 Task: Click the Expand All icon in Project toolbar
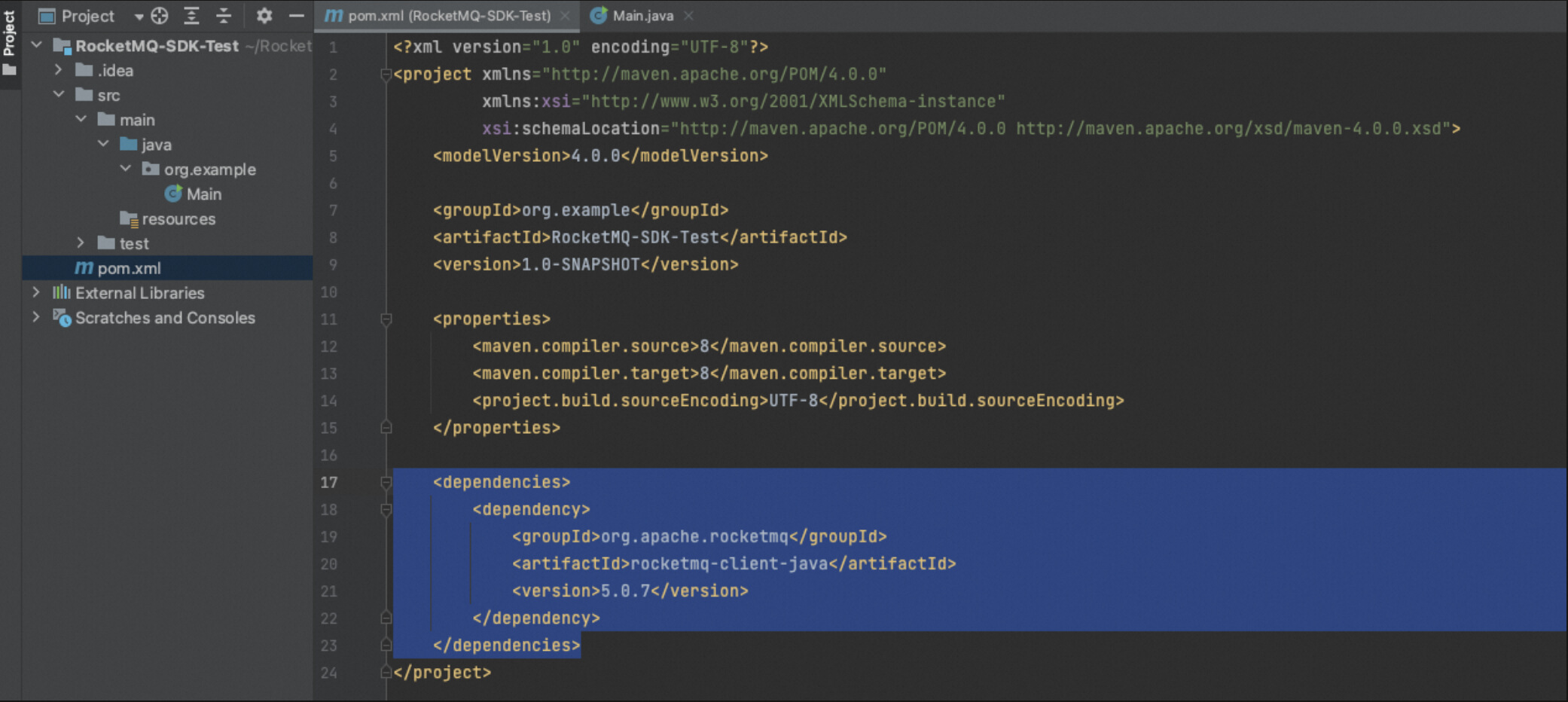point(191,15)
